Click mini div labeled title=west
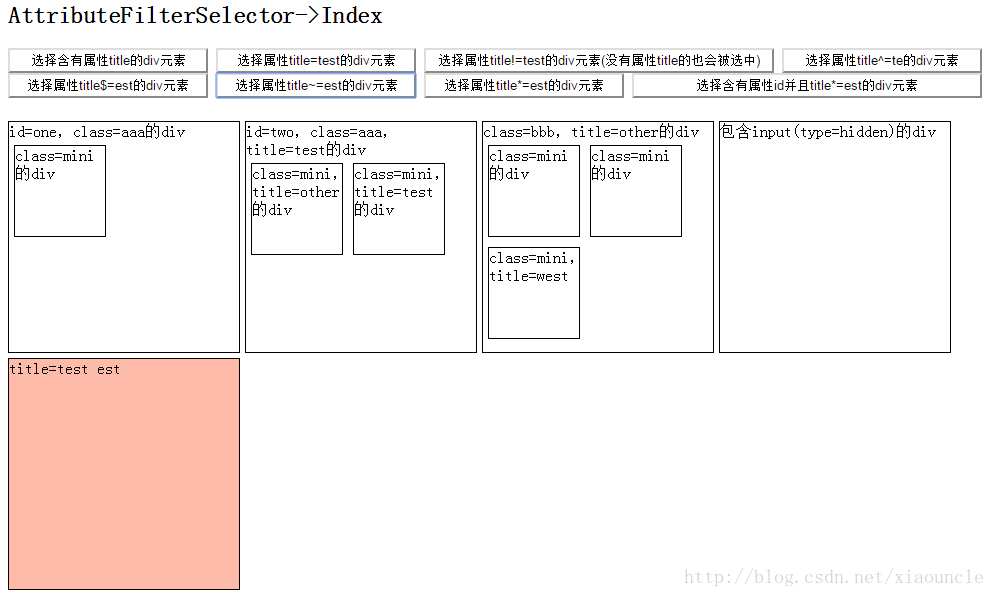This screenshot has width=995, height=597. pyautogui.click(x=534, y=292)
